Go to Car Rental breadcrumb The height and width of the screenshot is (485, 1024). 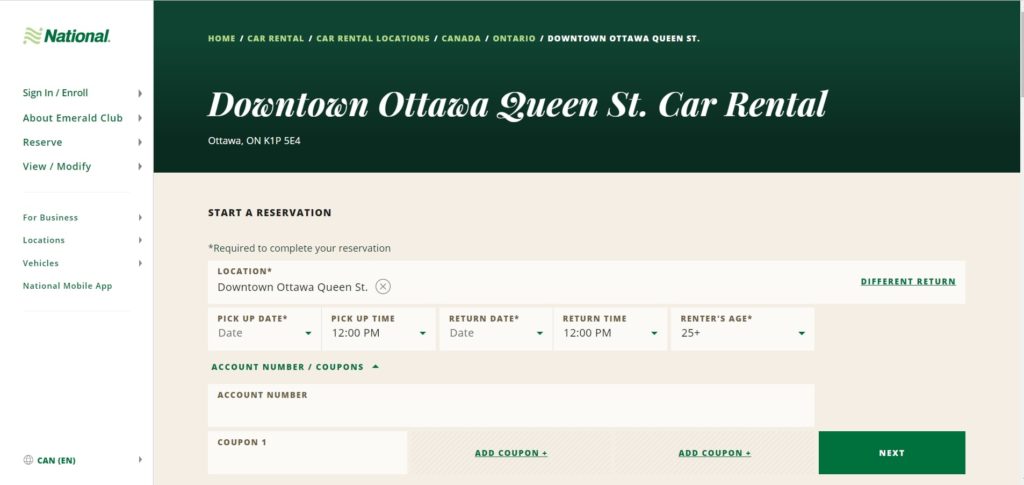tap(276, 39)
